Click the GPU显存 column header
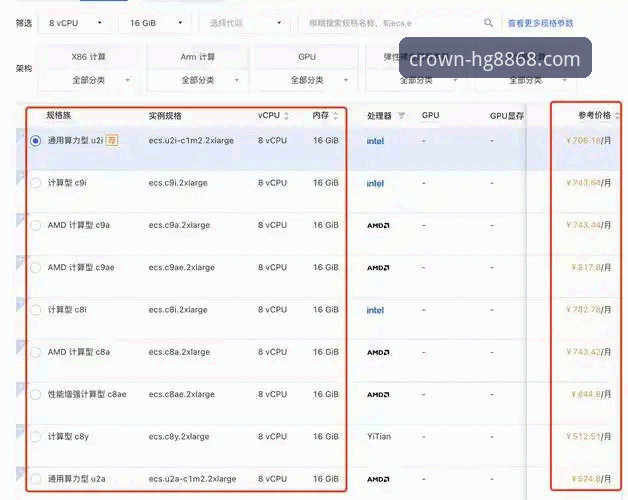628x500 pixels. (x=507, y=116)
